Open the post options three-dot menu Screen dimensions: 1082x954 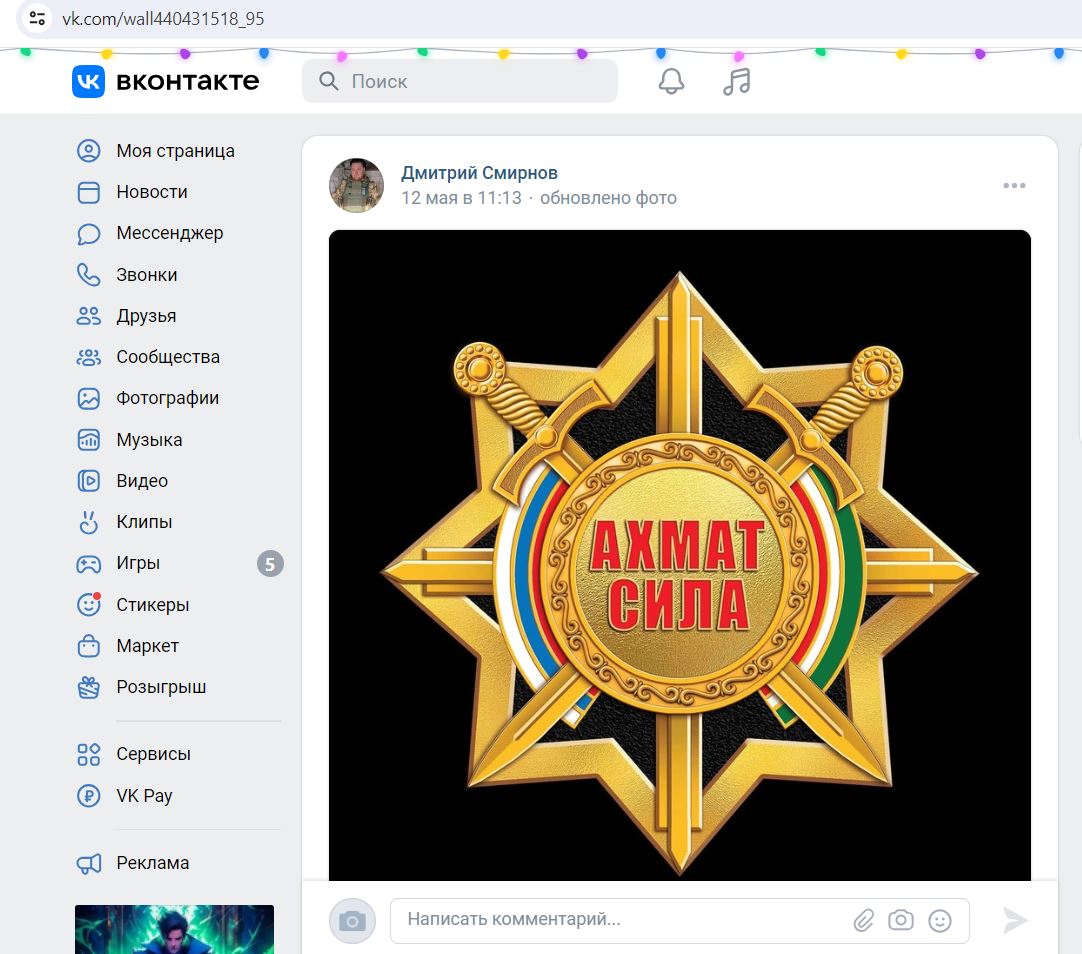(1014, 186)
